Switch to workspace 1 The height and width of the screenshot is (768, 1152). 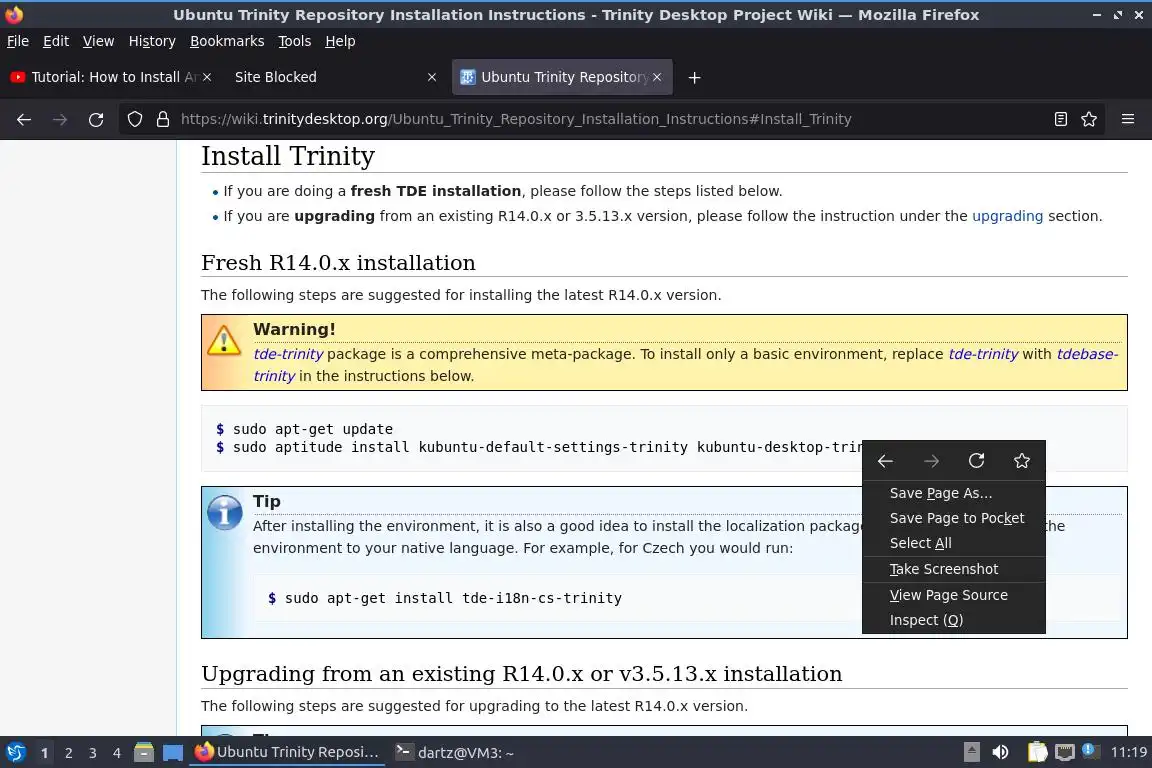pos(44,753)
